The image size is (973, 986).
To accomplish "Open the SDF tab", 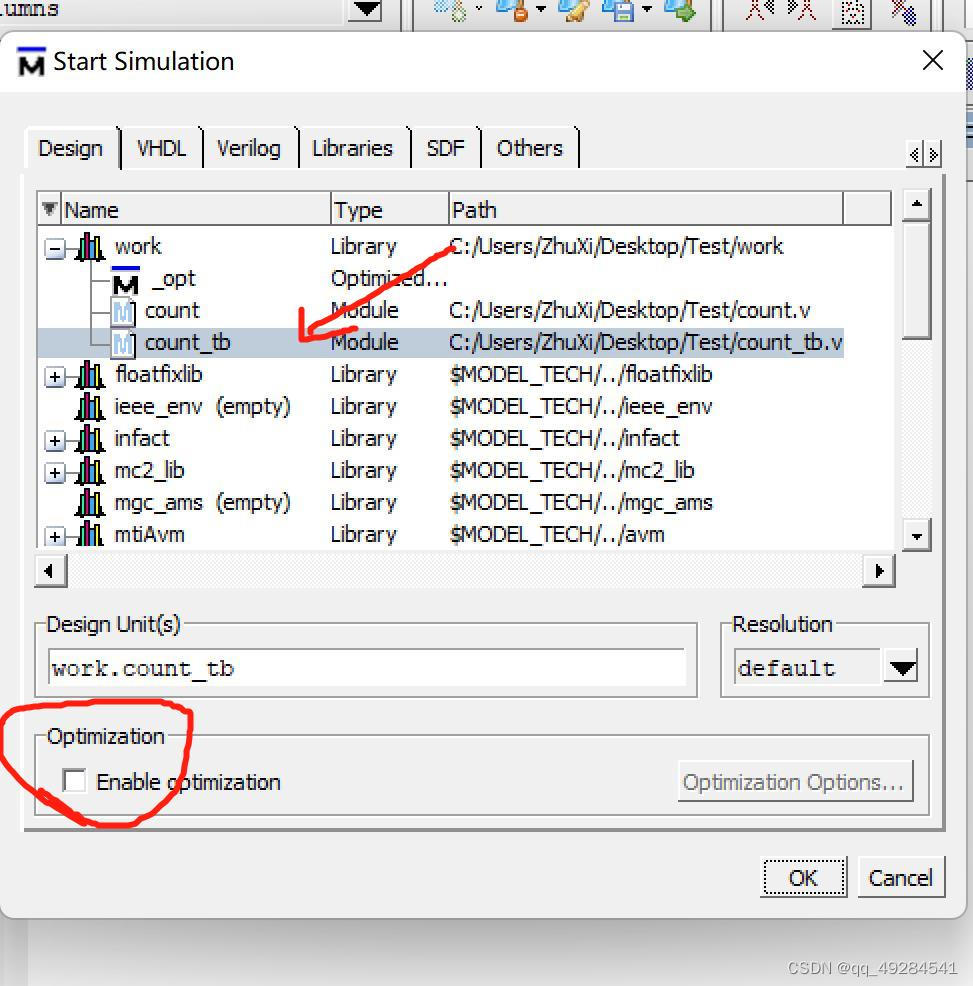I will click(445, 148).
